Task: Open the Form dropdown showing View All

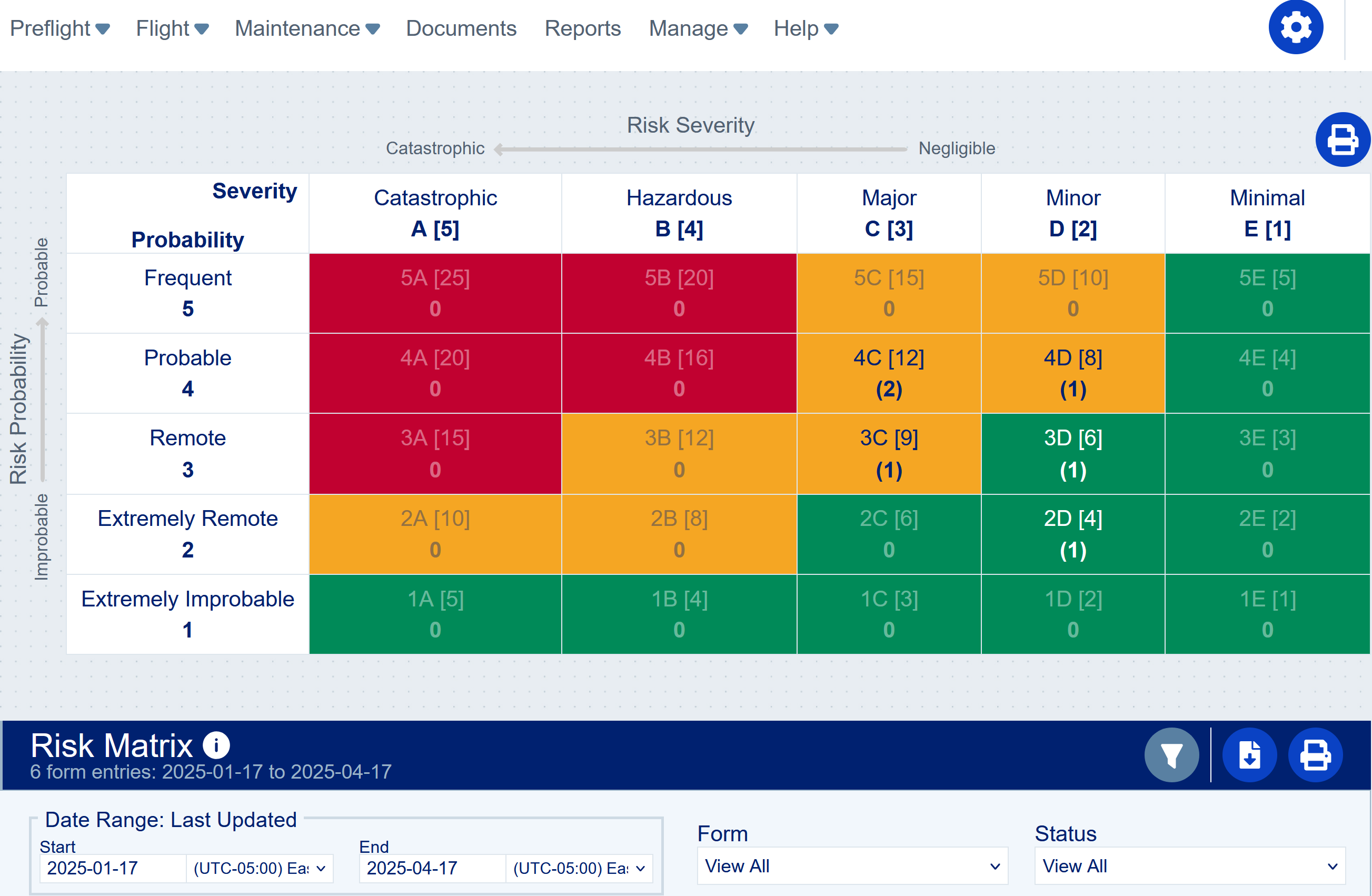Action: (x=852, y=865)
